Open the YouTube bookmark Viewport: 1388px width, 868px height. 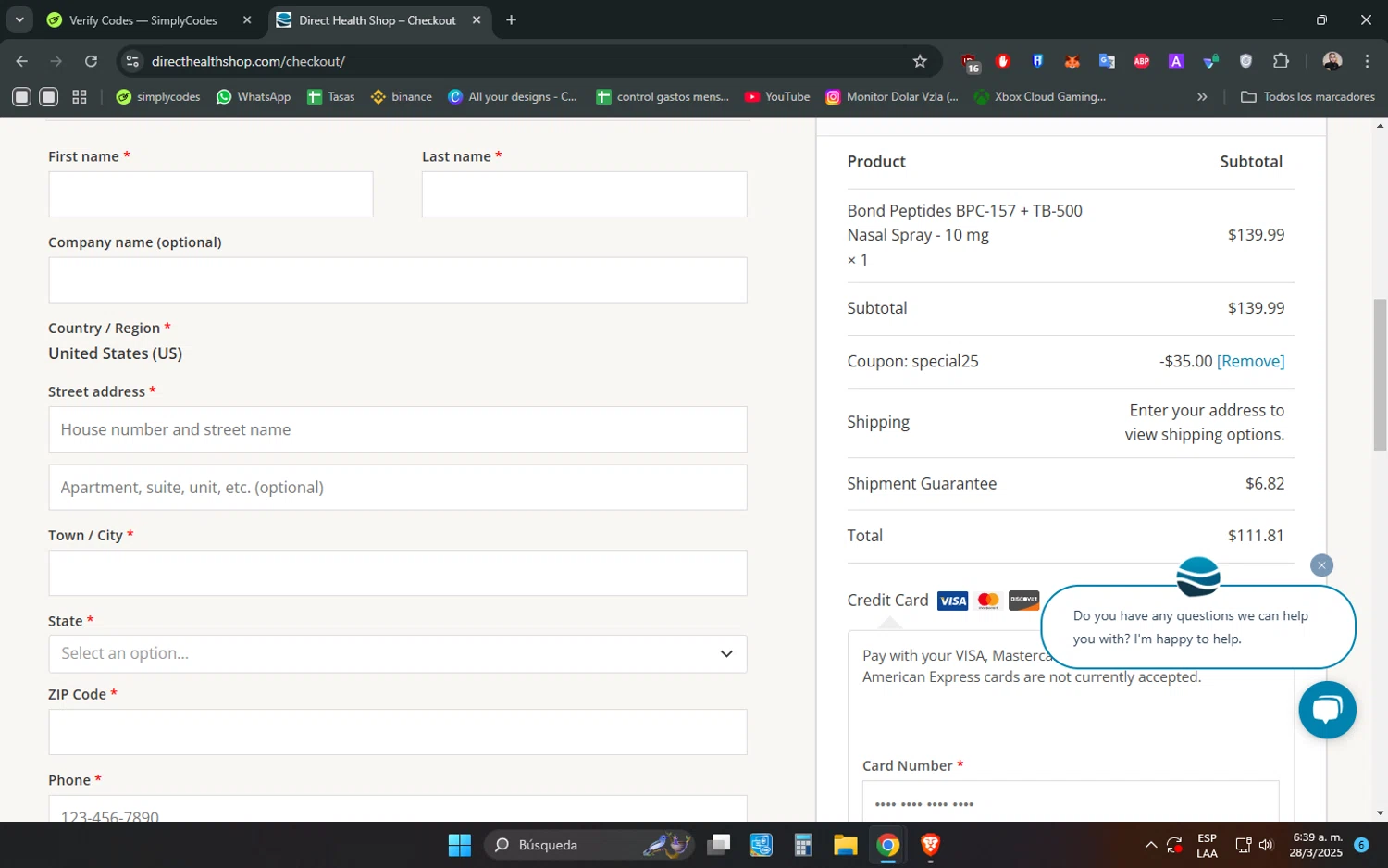click(777, 96)
